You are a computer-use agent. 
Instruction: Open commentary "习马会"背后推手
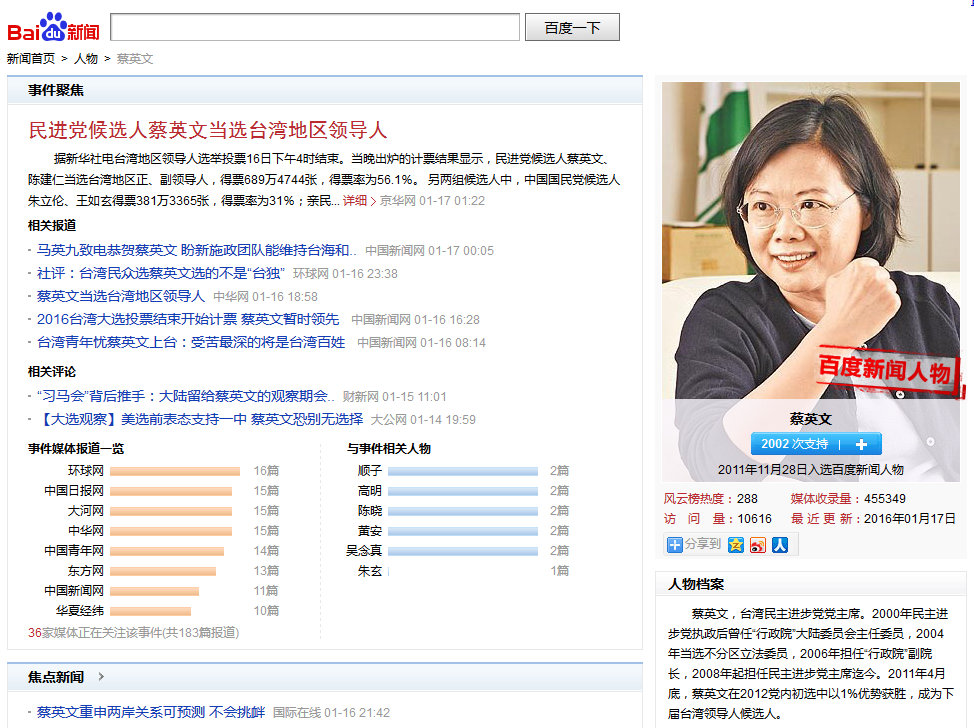click(185, 396)
